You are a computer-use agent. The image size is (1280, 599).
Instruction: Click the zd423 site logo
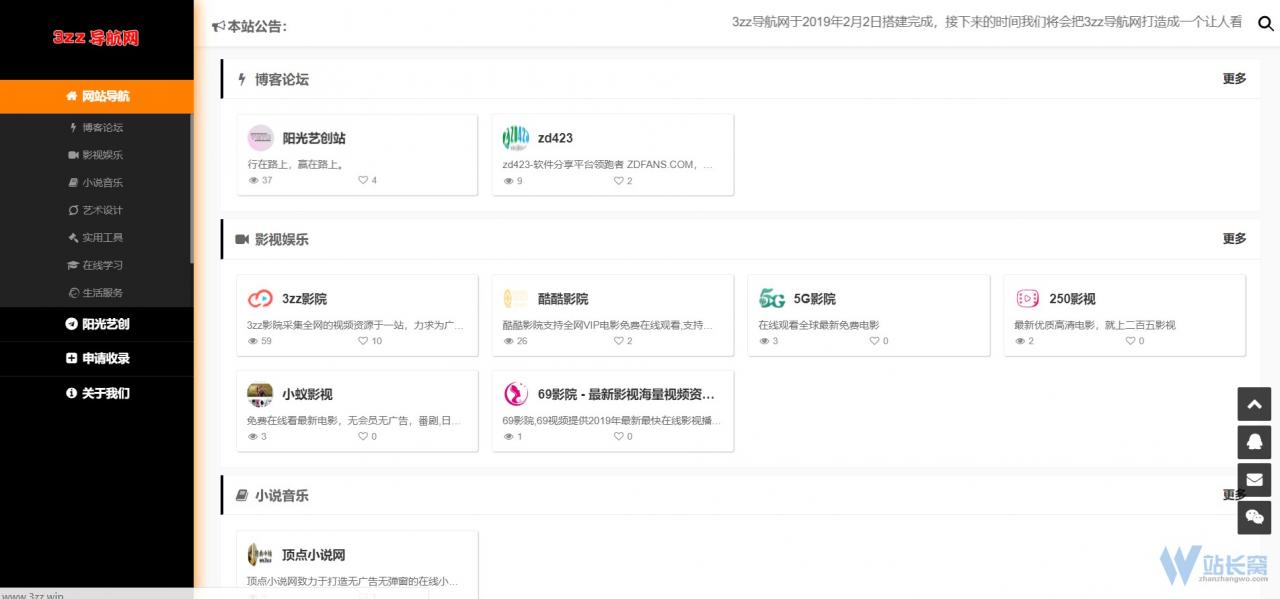point(515,138)
